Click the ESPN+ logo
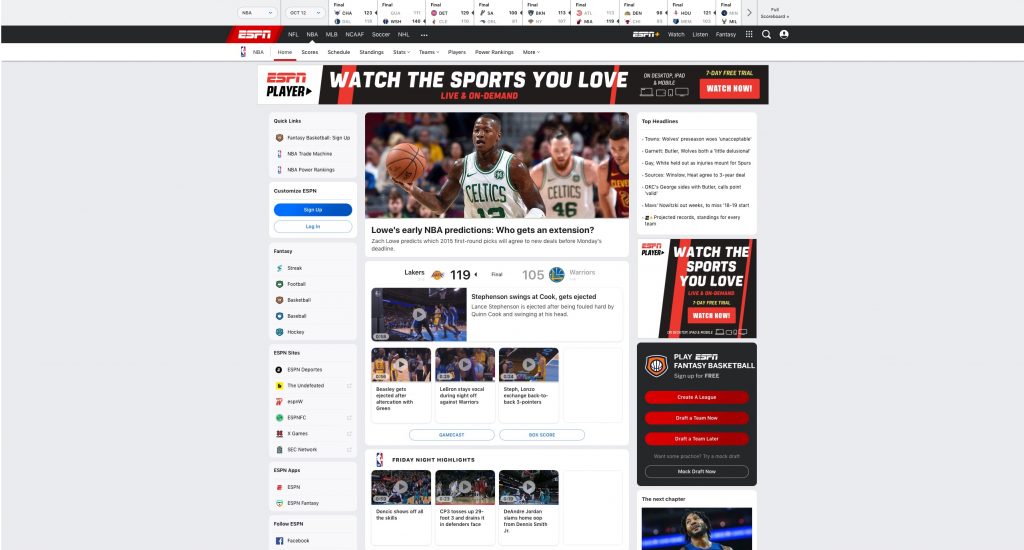Image resolution: width=1024 pixels, height=550 pixels. coord(645,34)
